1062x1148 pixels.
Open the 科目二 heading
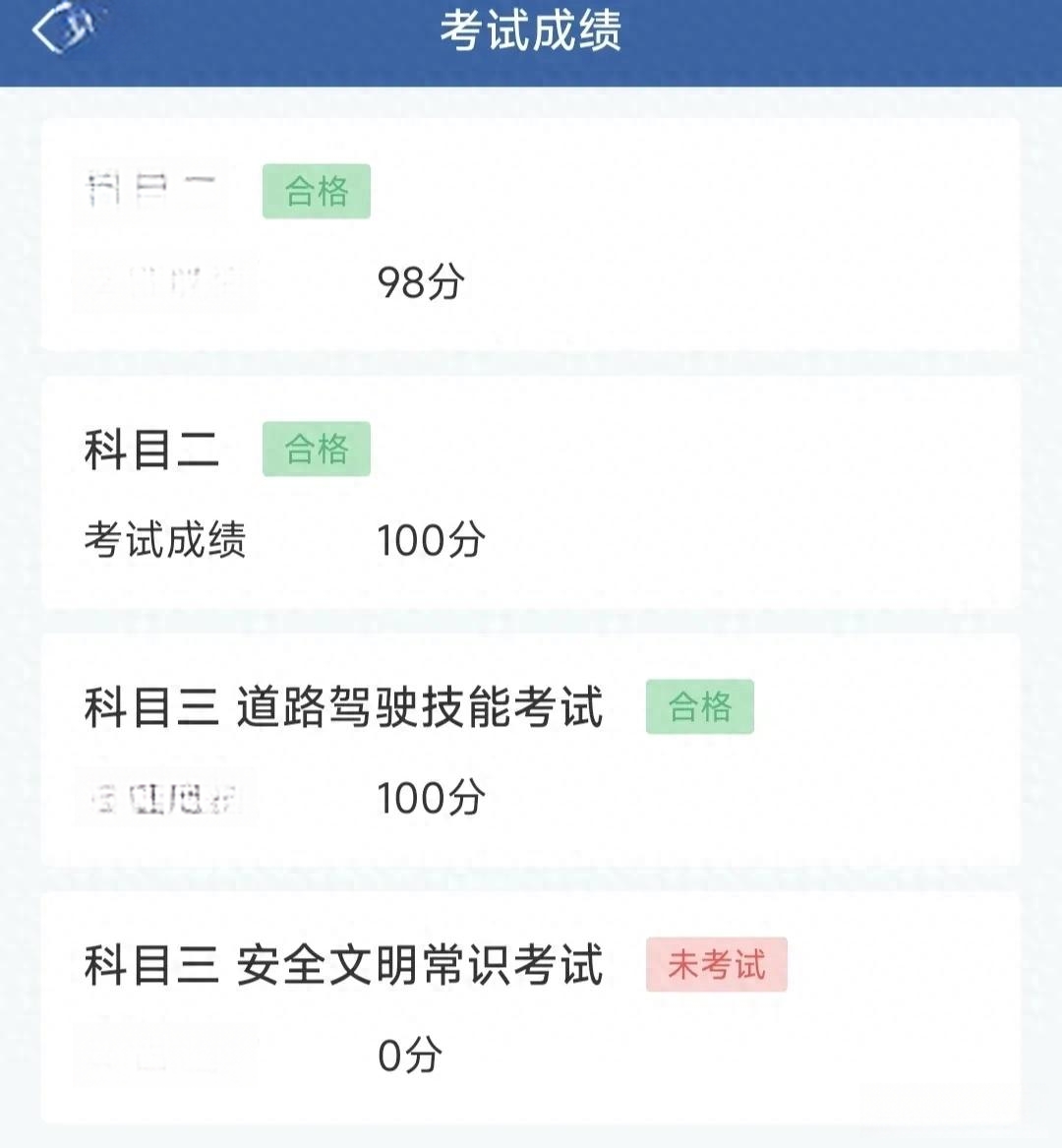pyautogui.click(x=151, y=449)
